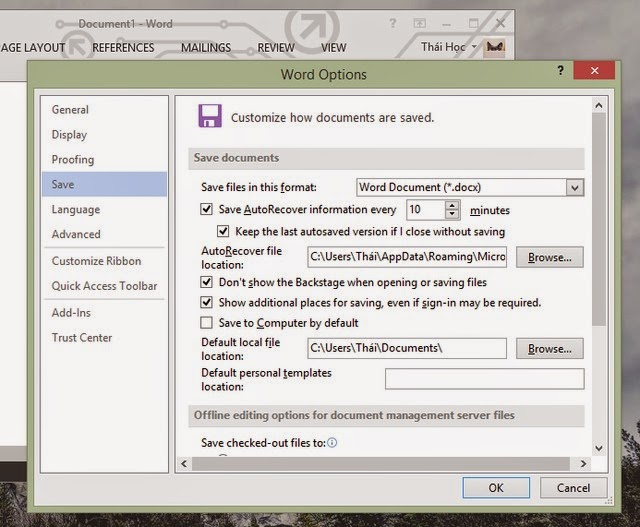The image size is (640, 527).
Task: Toggle Save AutoRecover information checkbox
Action: pyautogui.click(x=207, y=209)
